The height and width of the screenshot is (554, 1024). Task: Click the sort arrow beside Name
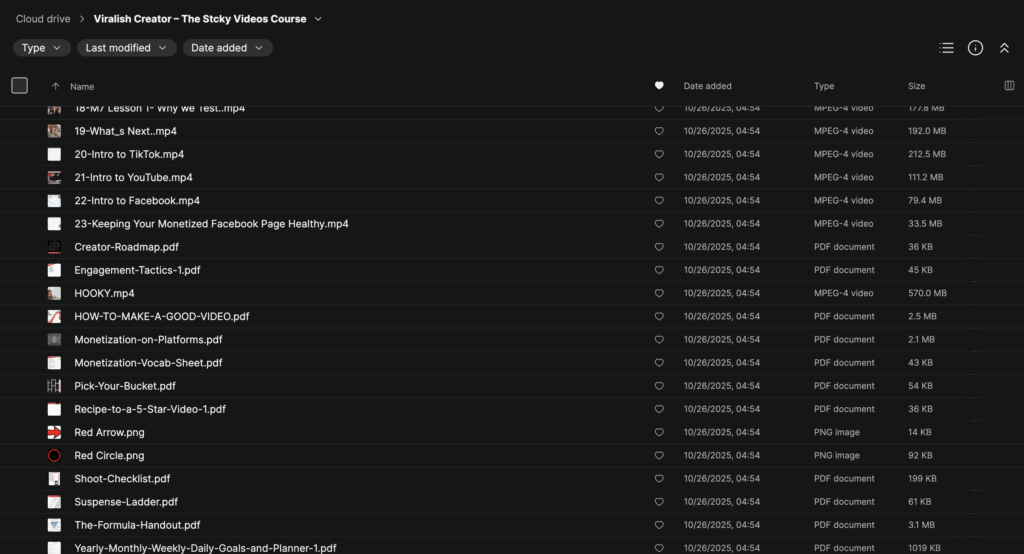55,87
